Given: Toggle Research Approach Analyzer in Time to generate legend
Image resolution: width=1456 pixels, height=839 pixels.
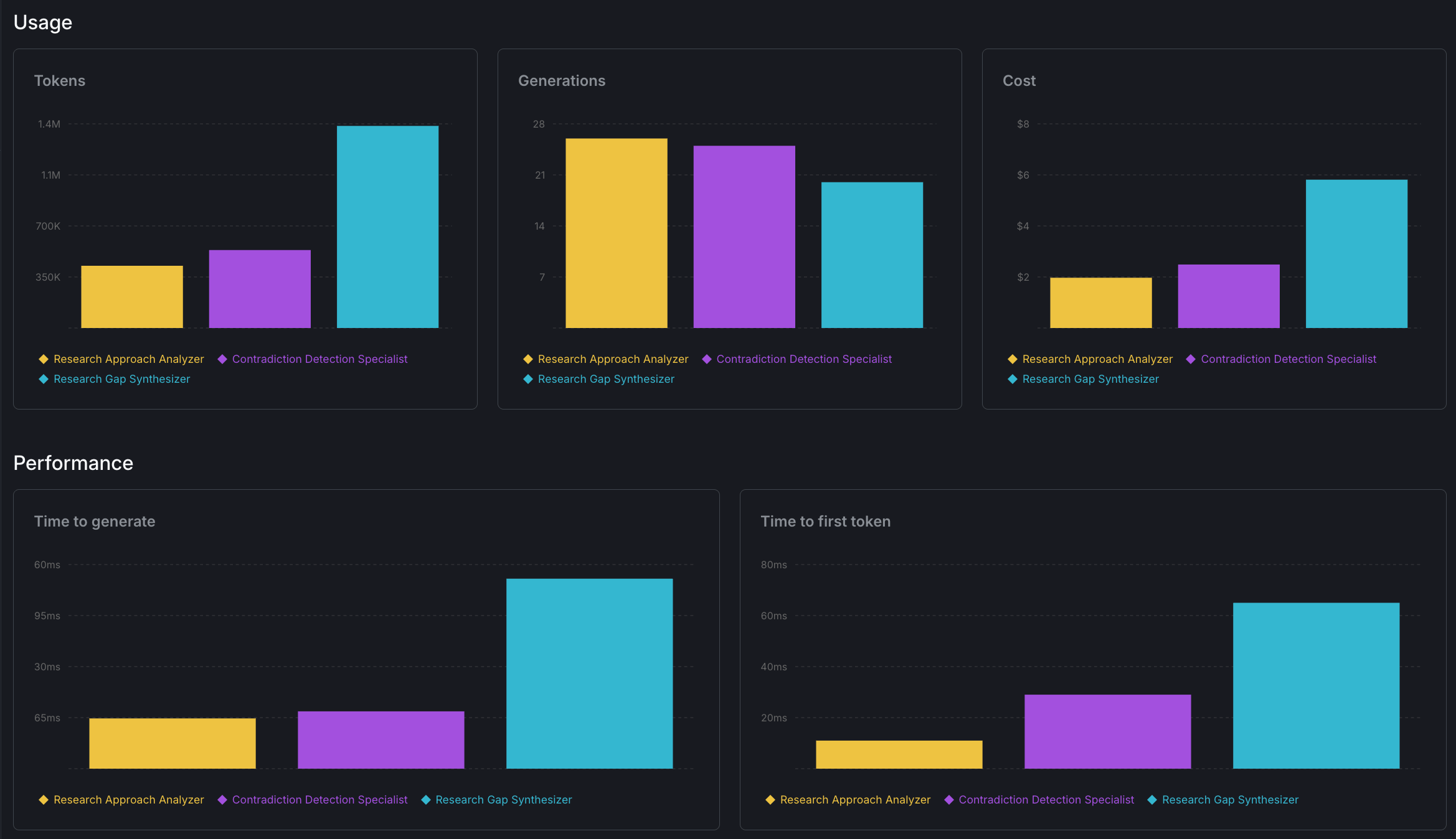Looking at the screenshot, I should click(129, 800).
